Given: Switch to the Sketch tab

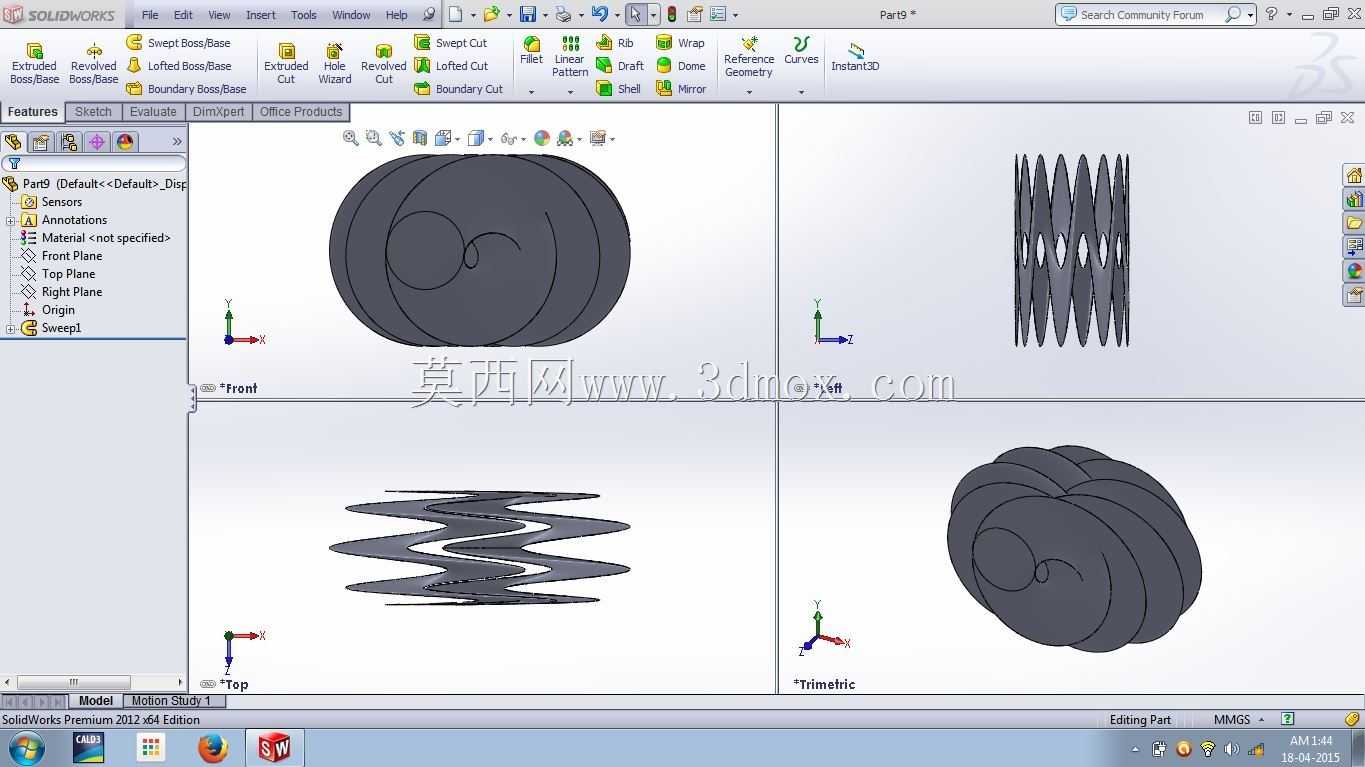Looking at the screenshot, I should click(93, 112).
